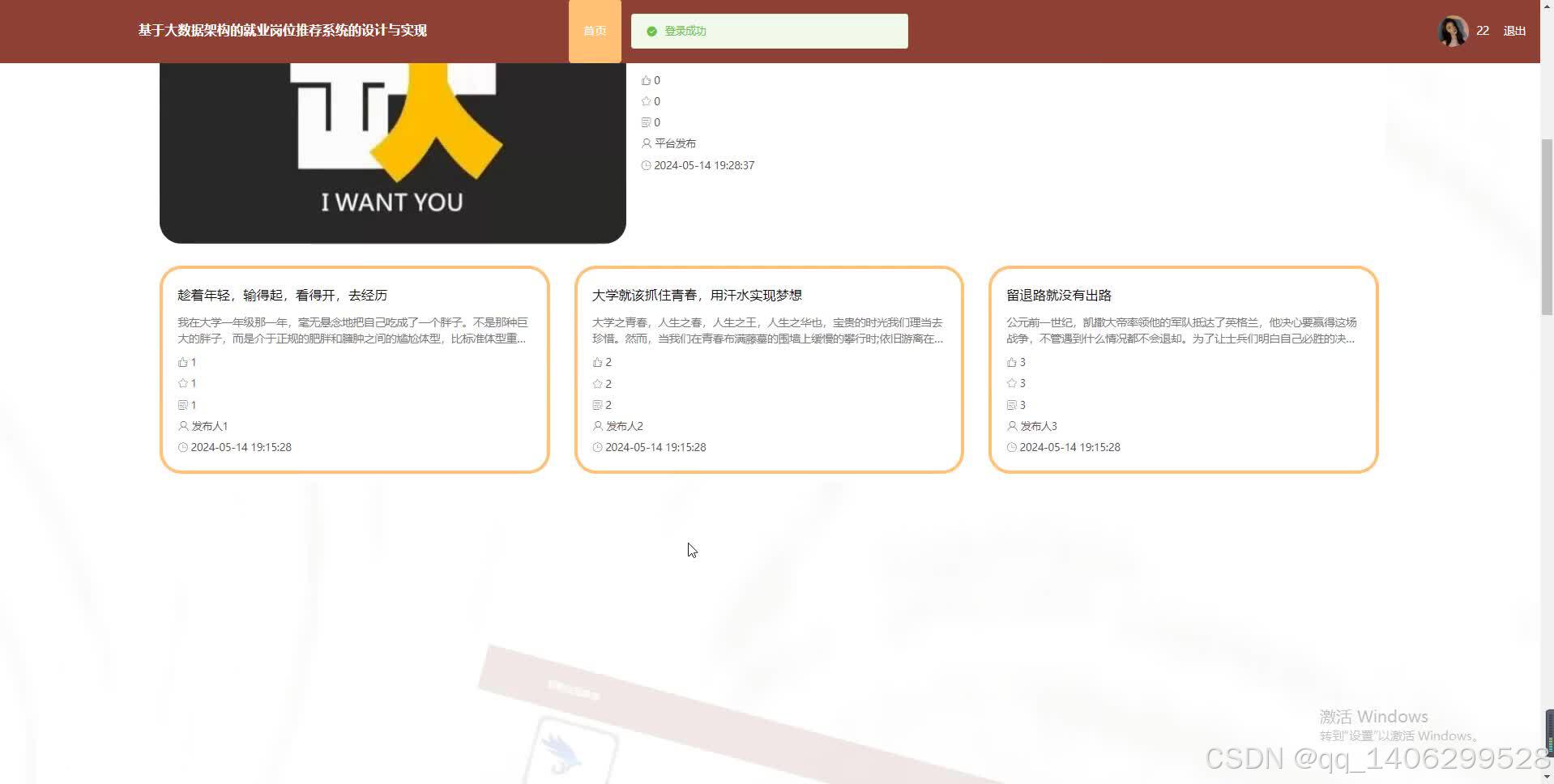Click the site title 基于大数据架构的就业岗位推荐系统

(x=282, y=31)
